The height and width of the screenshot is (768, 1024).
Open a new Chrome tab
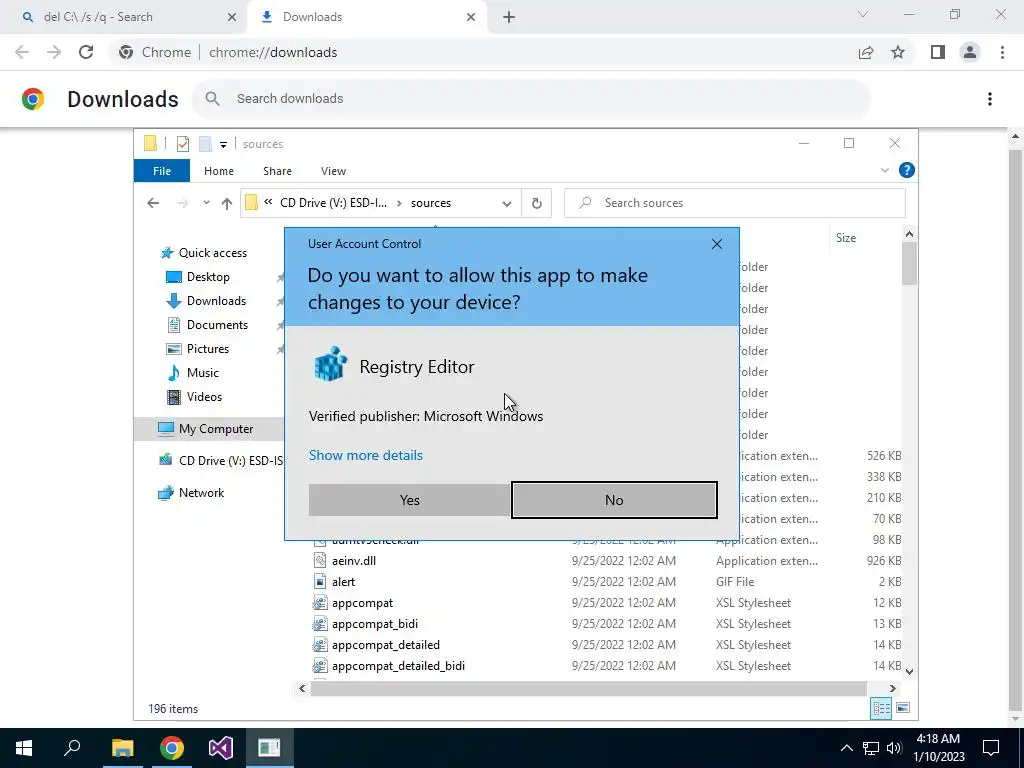(509, 18)
